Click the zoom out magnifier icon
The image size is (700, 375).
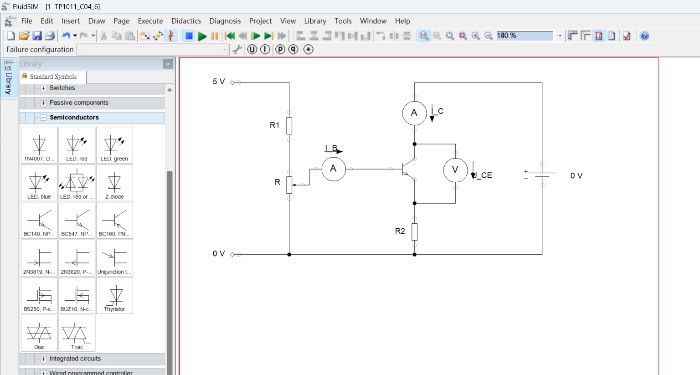(489, 36)
